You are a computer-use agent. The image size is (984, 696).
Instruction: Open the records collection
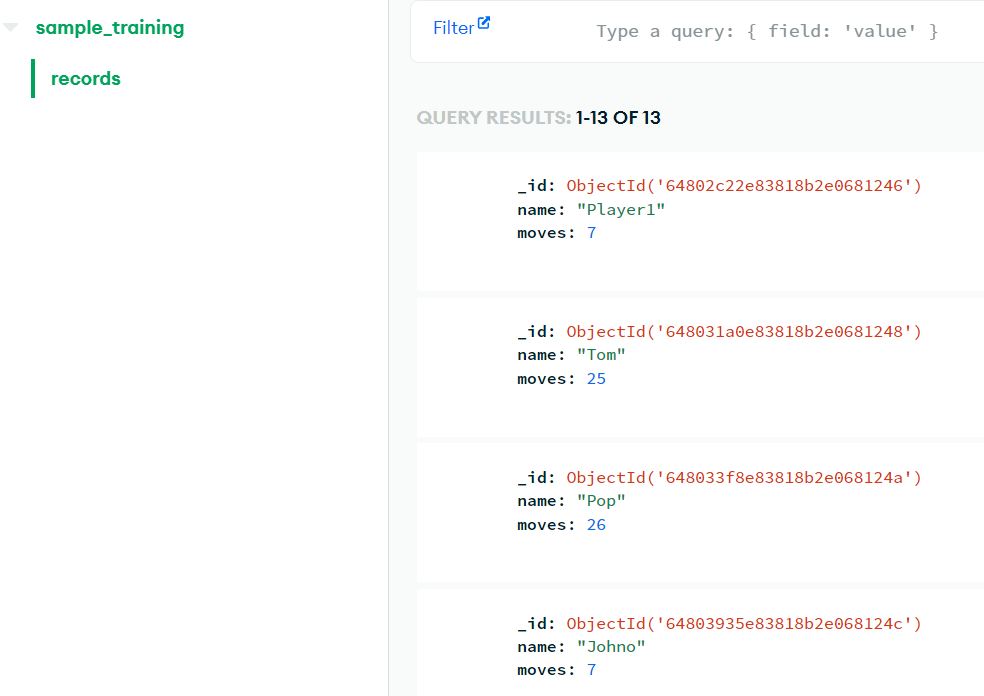[86, 79]
